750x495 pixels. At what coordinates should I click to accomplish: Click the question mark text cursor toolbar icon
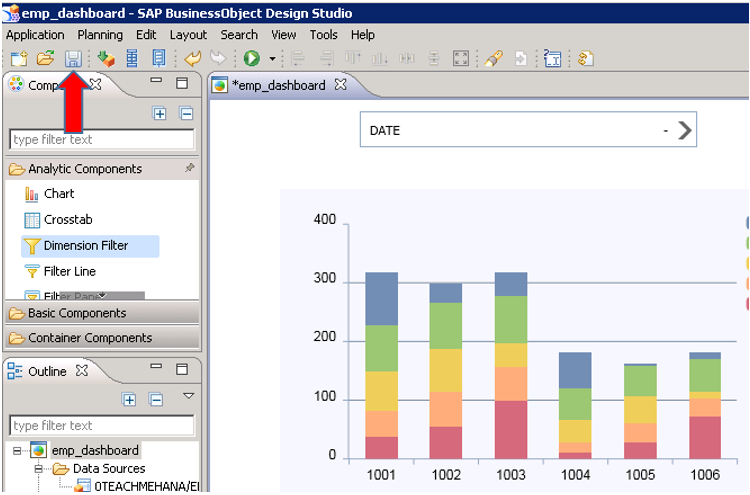coord(553,58)
